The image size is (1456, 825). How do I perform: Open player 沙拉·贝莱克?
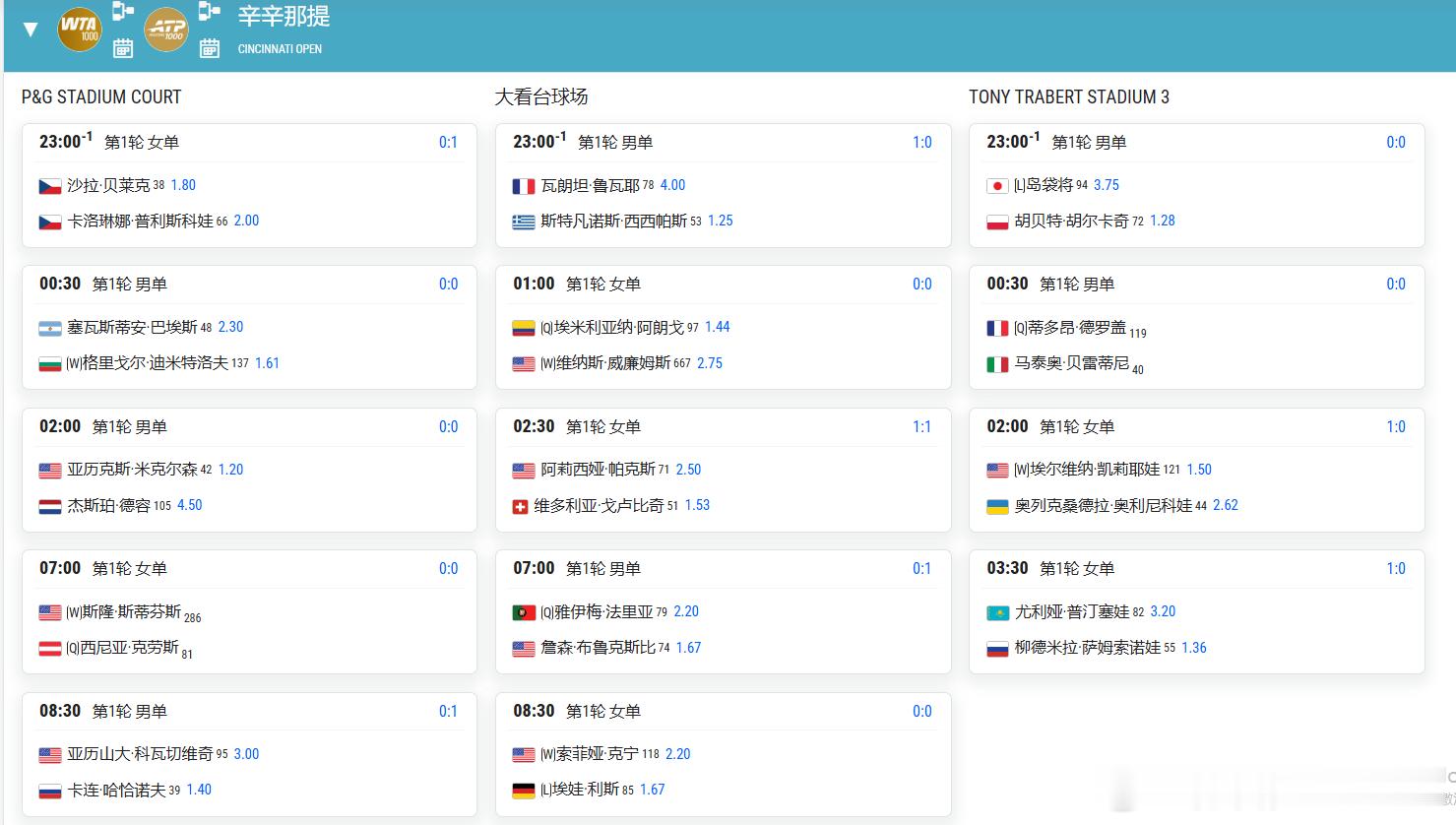(x=108, y=185)
